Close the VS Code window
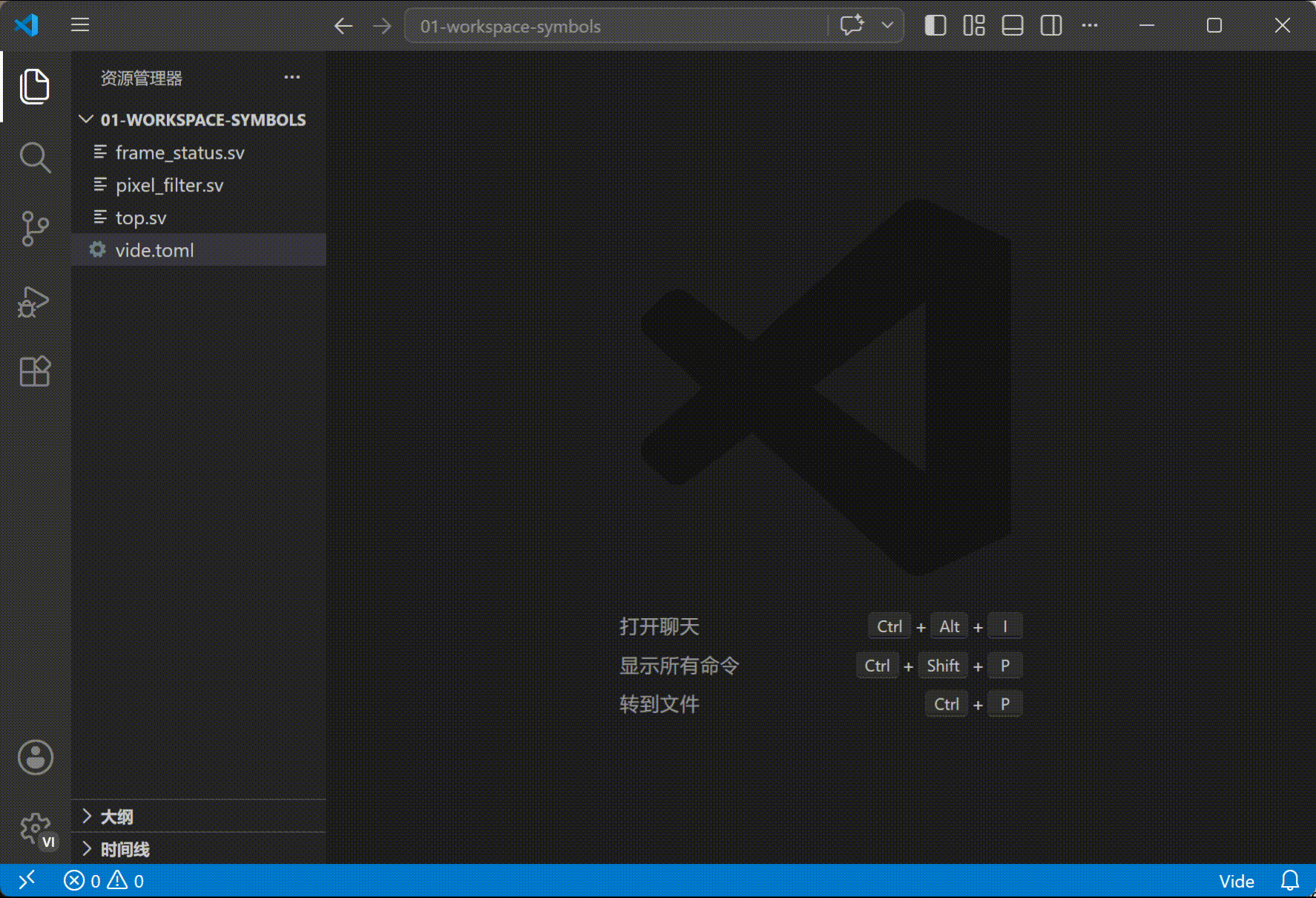This screenshot has width=1316, height=898. point(1283,25)
